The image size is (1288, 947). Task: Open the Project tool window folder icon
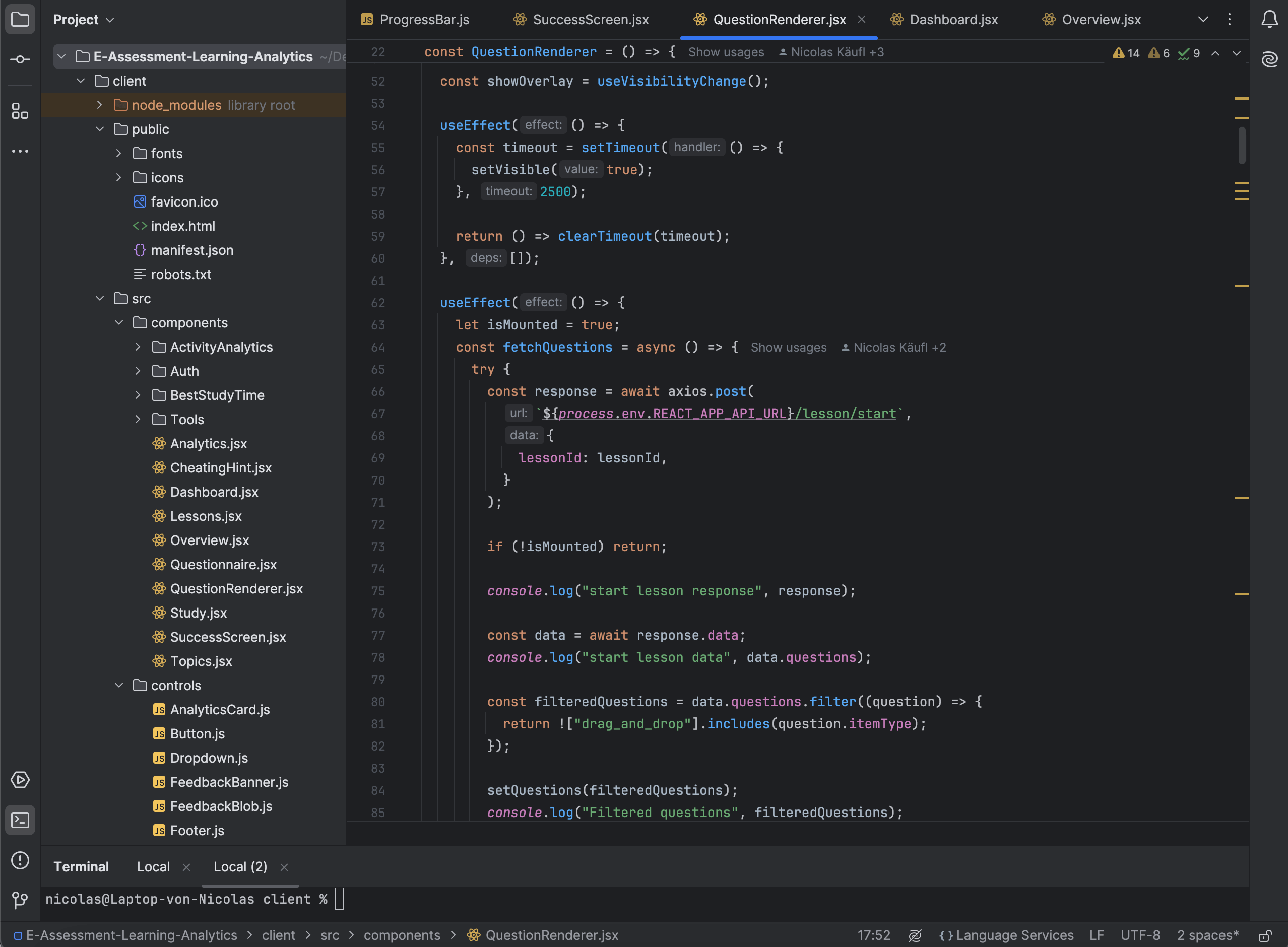(x=20, y=20)
